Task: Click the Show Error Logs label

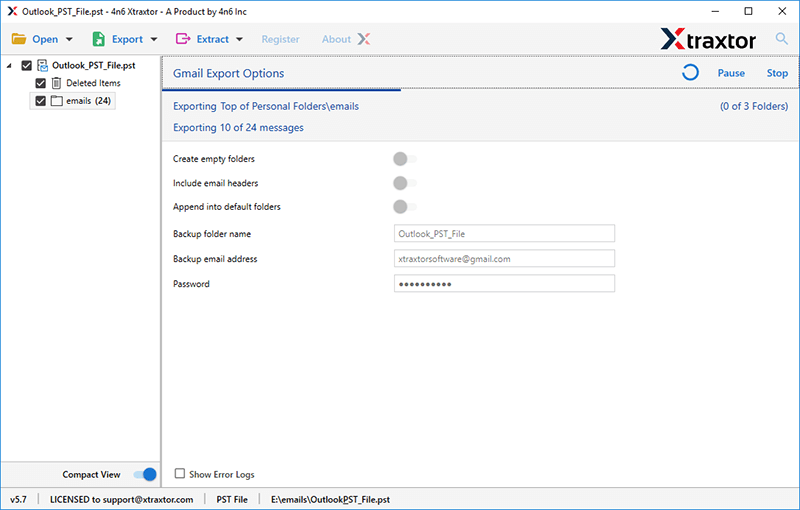Action: pos(222,474)
